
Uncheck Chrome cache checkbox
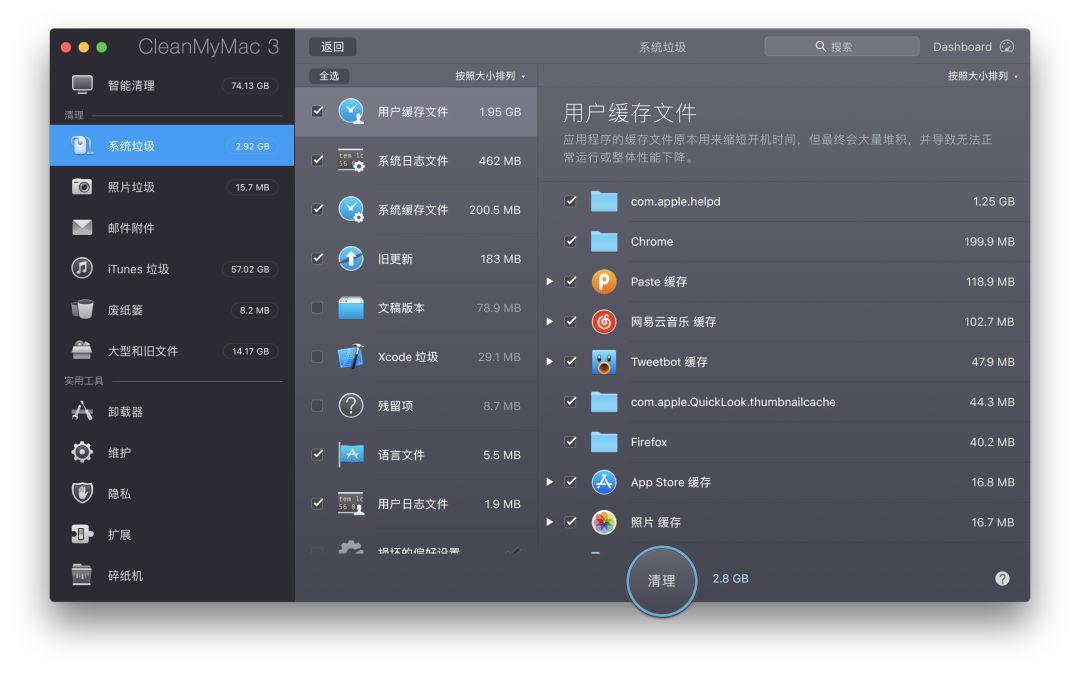click(x=571, y=241)
